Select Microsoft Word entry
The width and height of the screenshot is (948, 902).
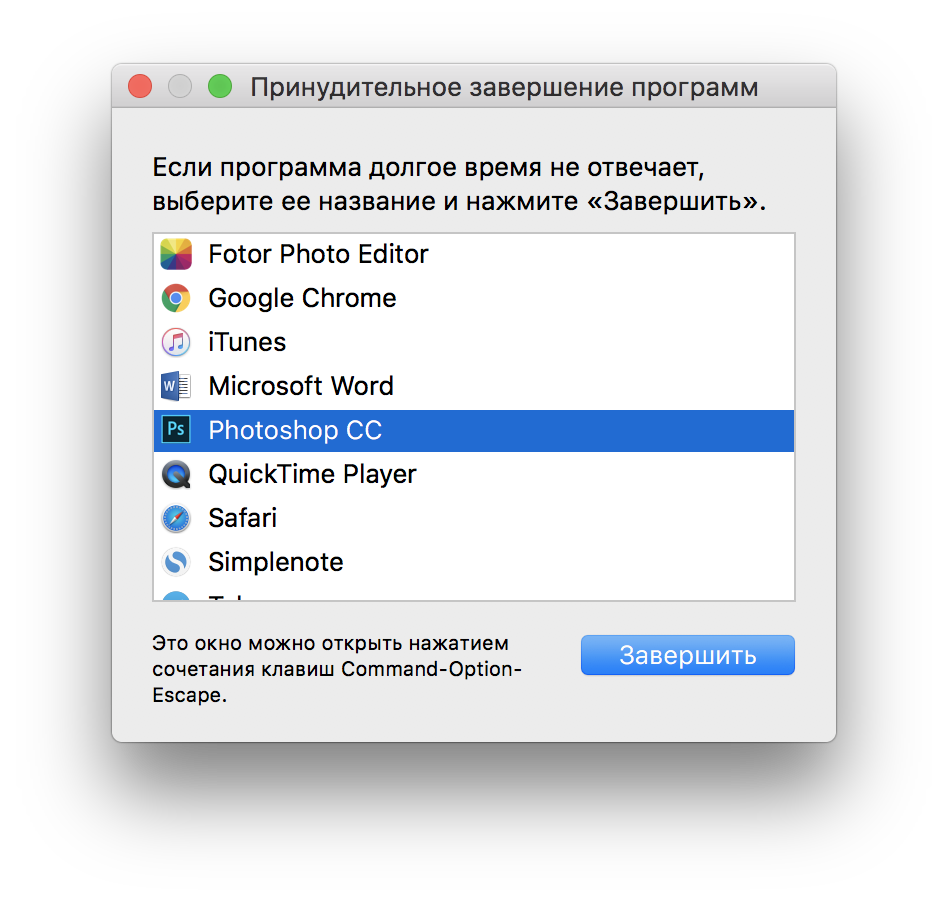click(x=474, y=386)
